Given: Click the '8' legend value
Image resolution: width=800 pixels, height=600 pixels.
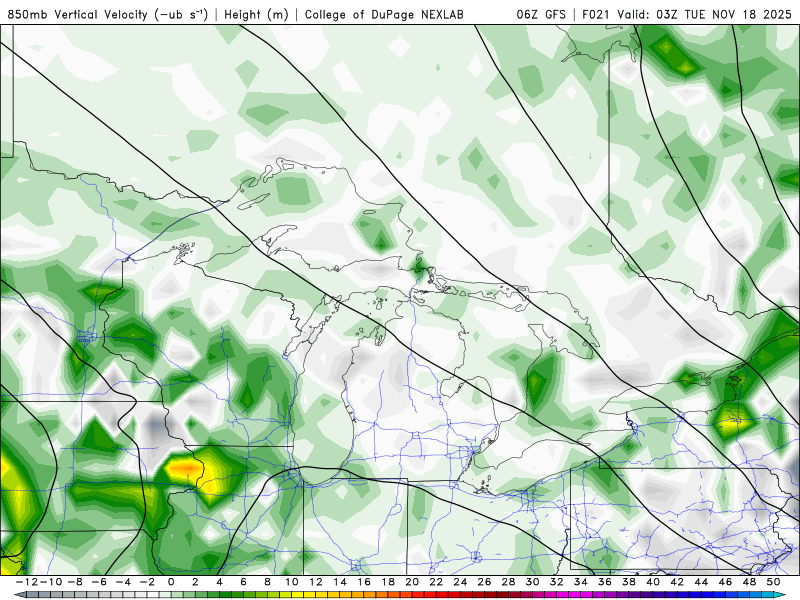Looking at the screenshot, I should point(267,582).
